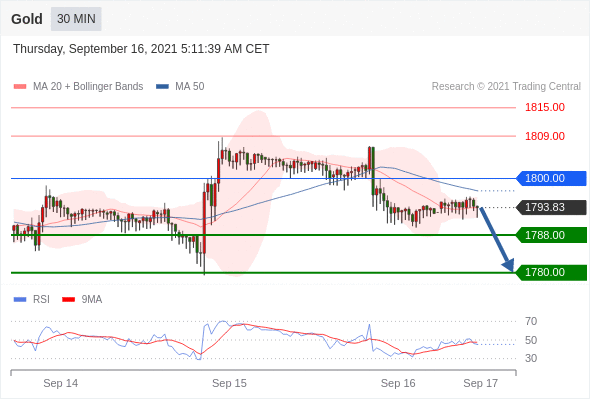Select the blue 1800.00 pivot price tag

551,178
